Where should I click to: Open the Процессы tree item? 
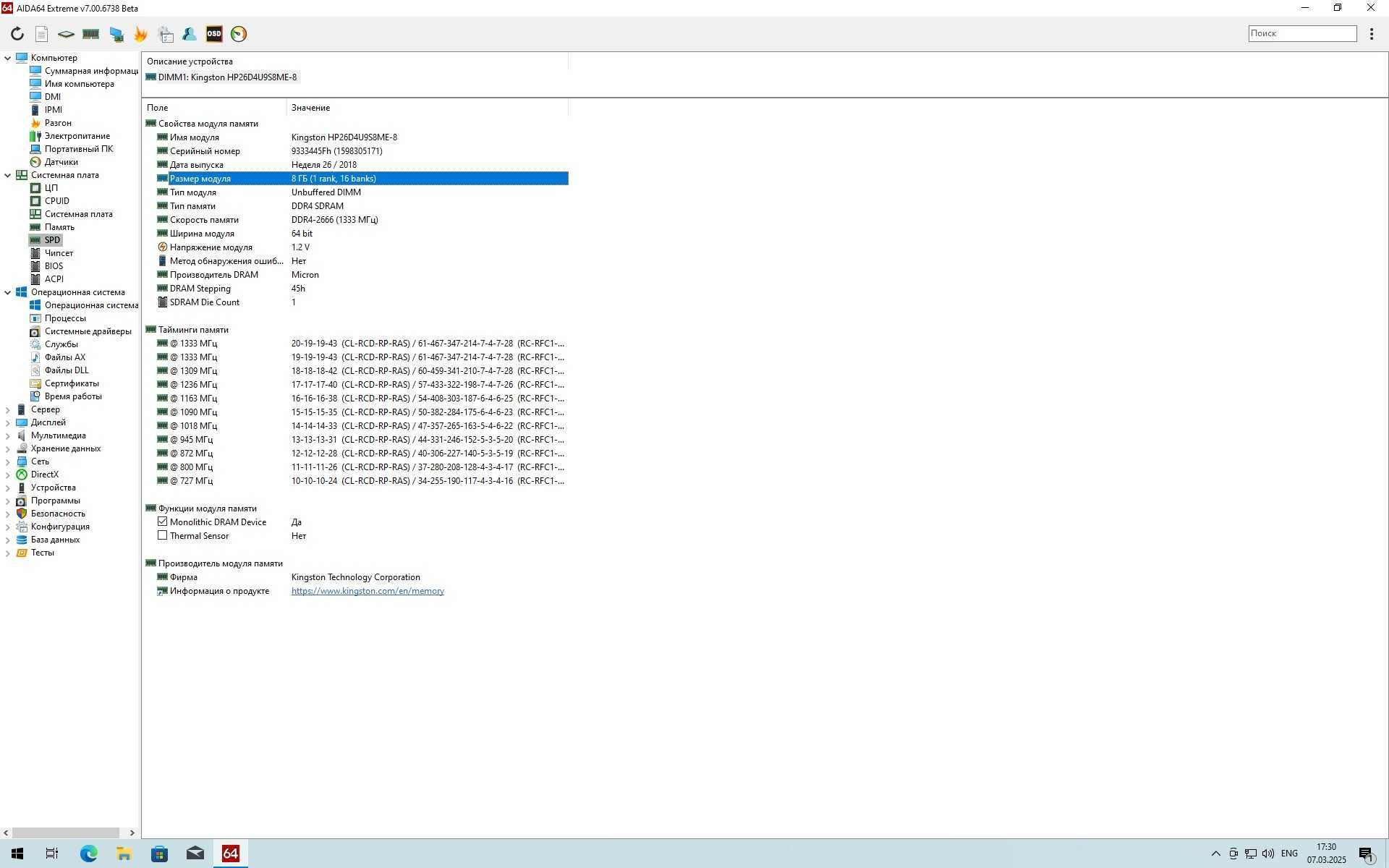(x=65, y=318)
